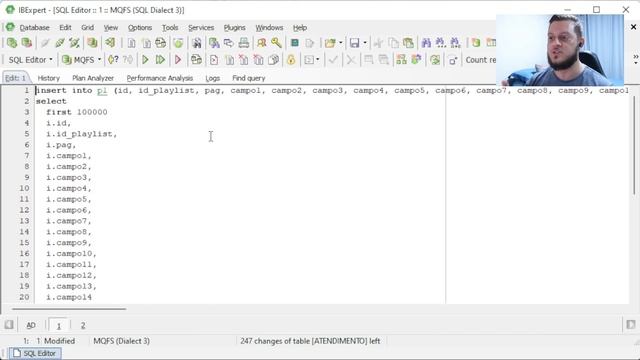Click 'MQFS (Dialect 3)' in status bar

[121, 341]
